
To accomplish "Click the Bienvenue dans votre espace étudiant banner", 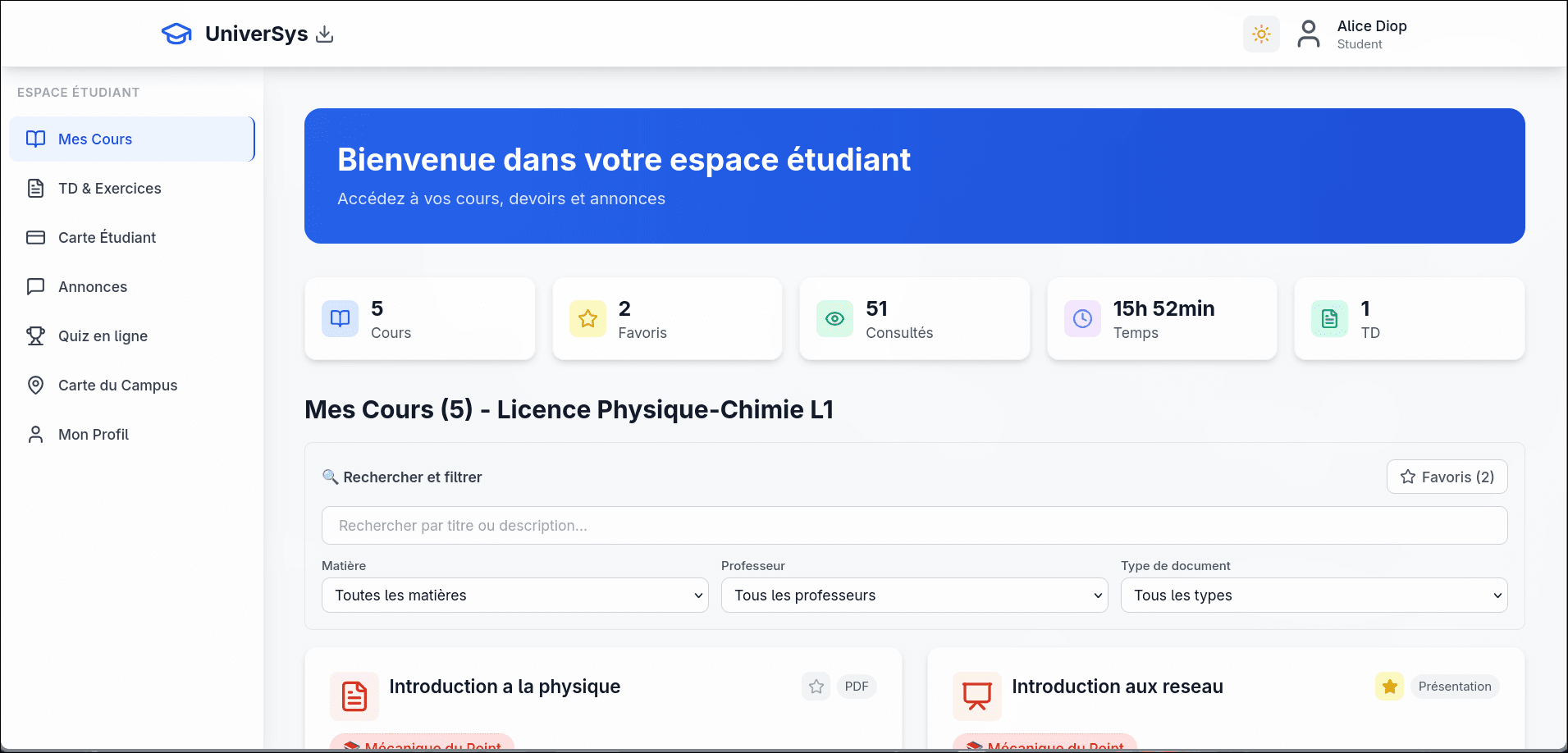I will pos(914,176).
